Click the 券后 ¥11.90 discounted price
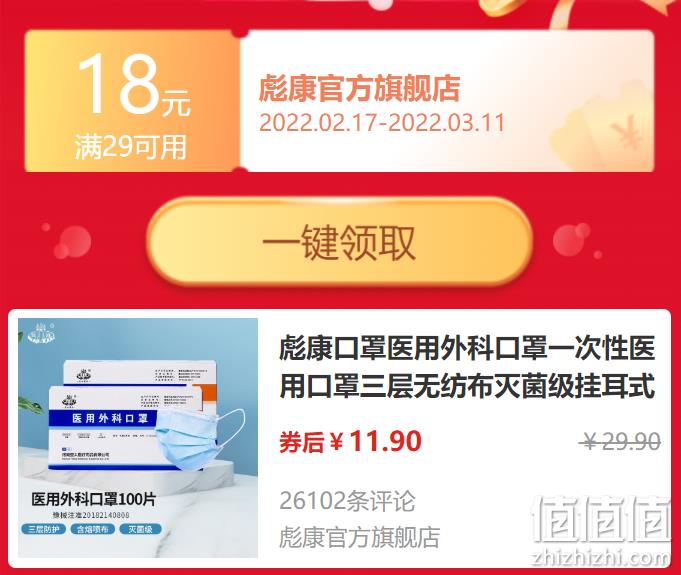Screen dimensions: 681x575 coord(350,441)
